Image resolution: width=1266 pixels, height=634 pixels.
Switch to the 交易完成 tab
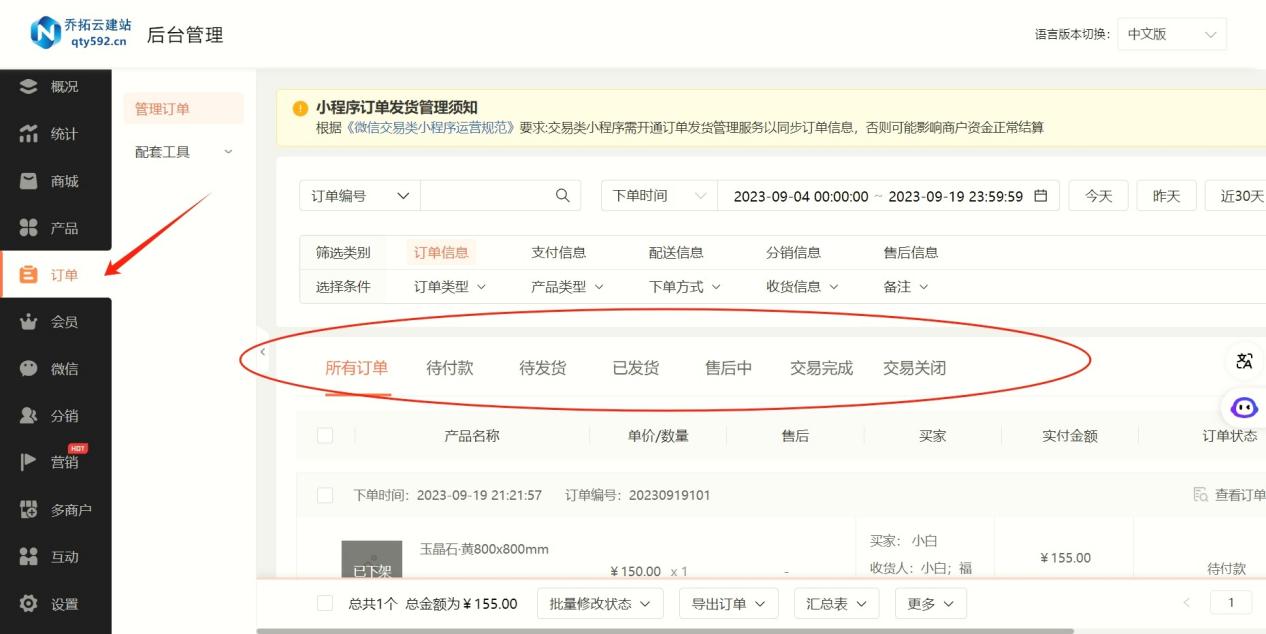tap(821, 368)
